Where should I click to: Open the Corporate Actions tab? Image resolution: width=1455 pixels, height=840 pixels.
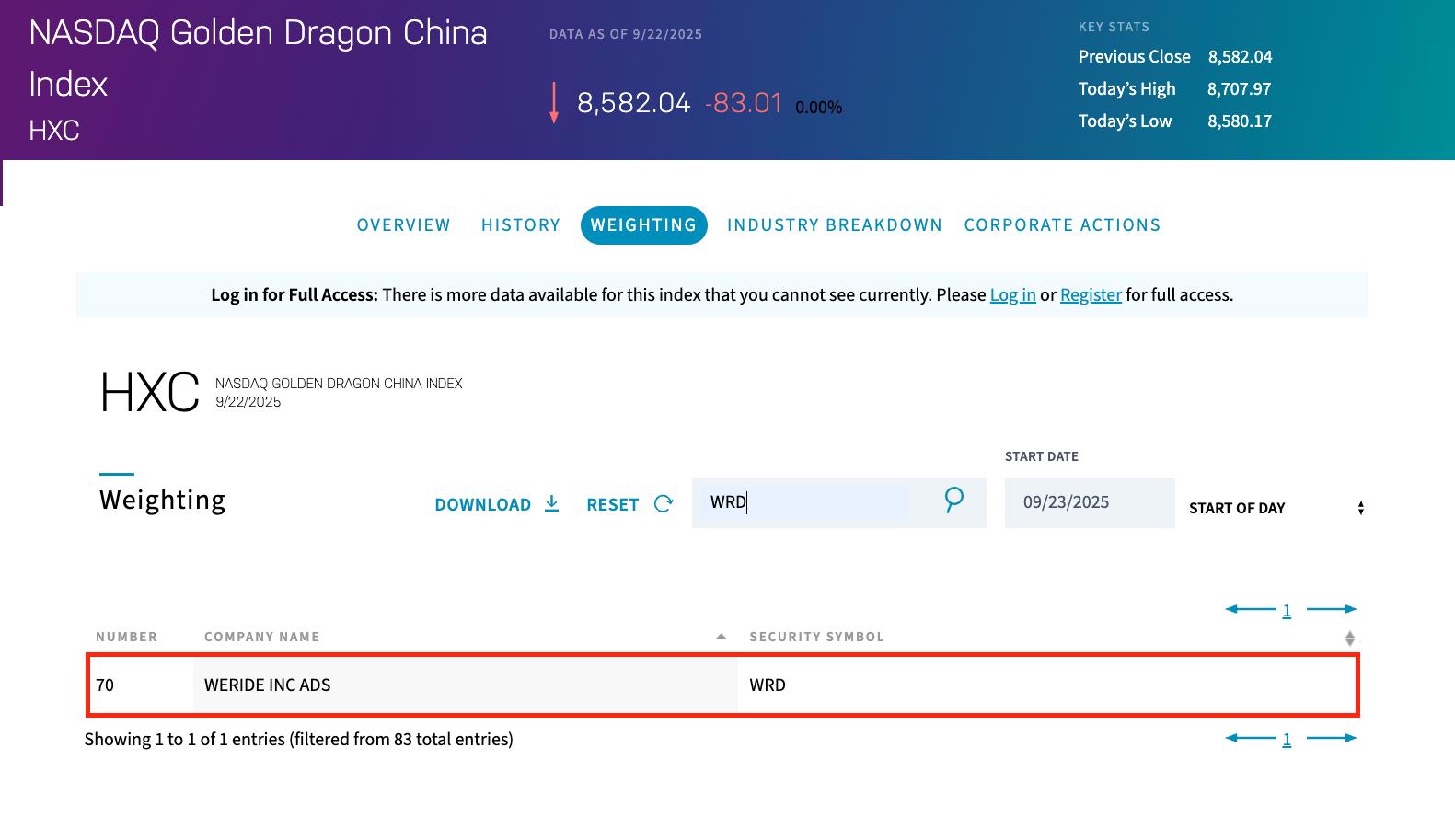click(x=1062, y=225)
